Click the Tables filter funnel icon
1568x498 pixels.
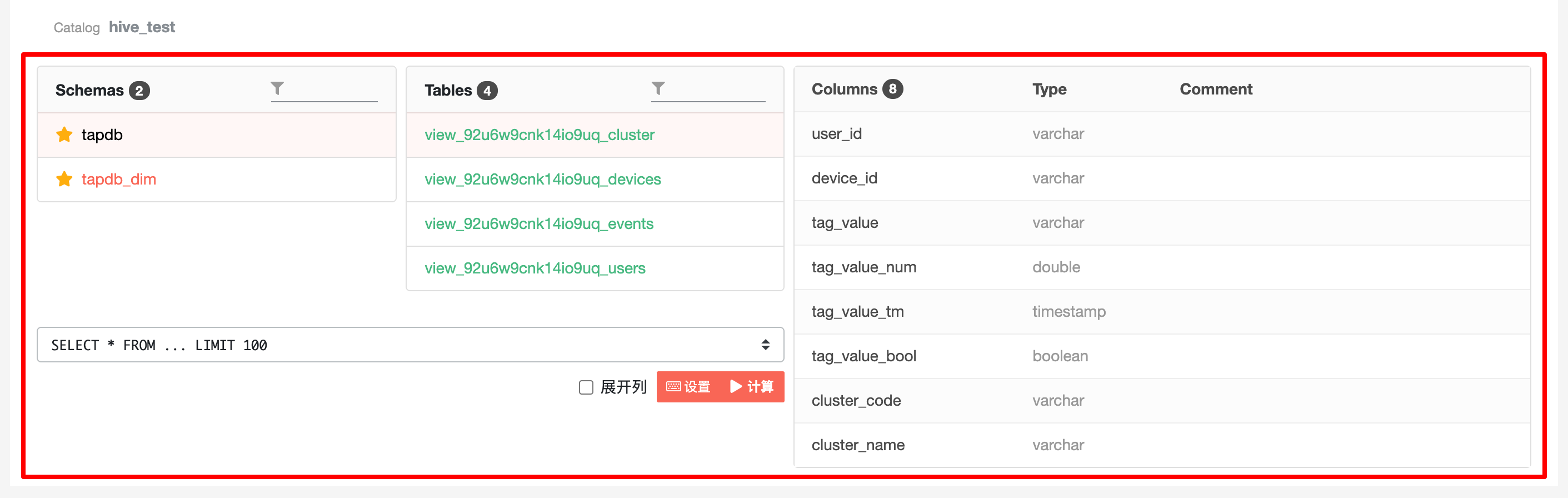pos(658,89)
